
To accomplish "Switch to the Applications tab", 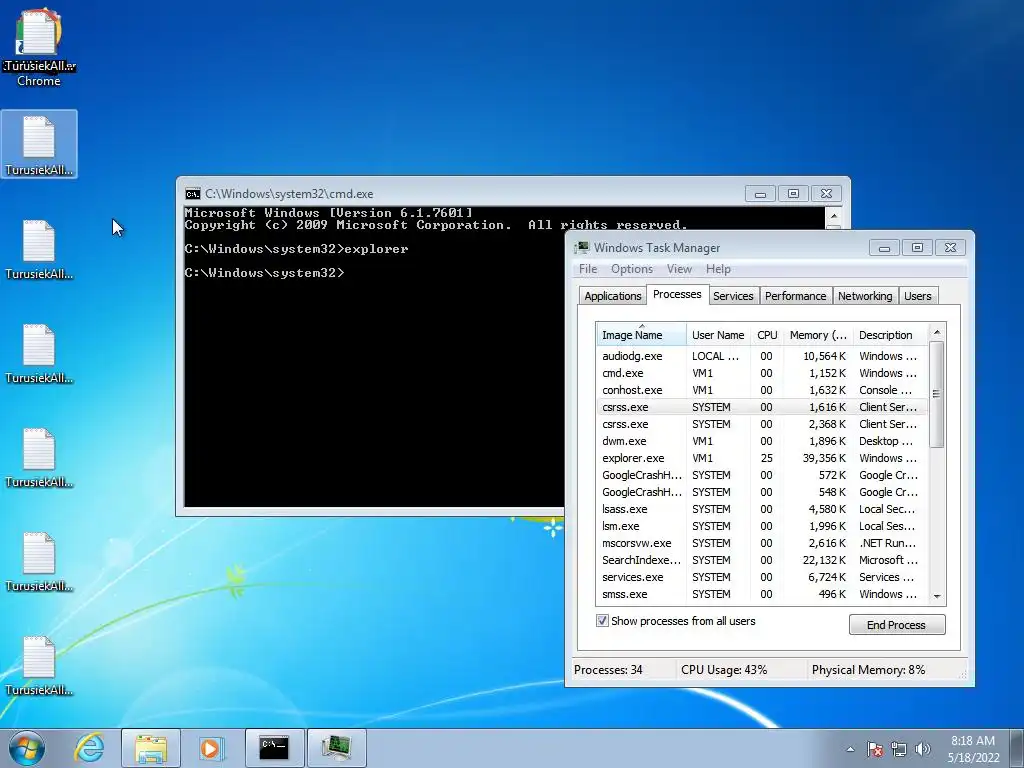I will coord(613,296).
